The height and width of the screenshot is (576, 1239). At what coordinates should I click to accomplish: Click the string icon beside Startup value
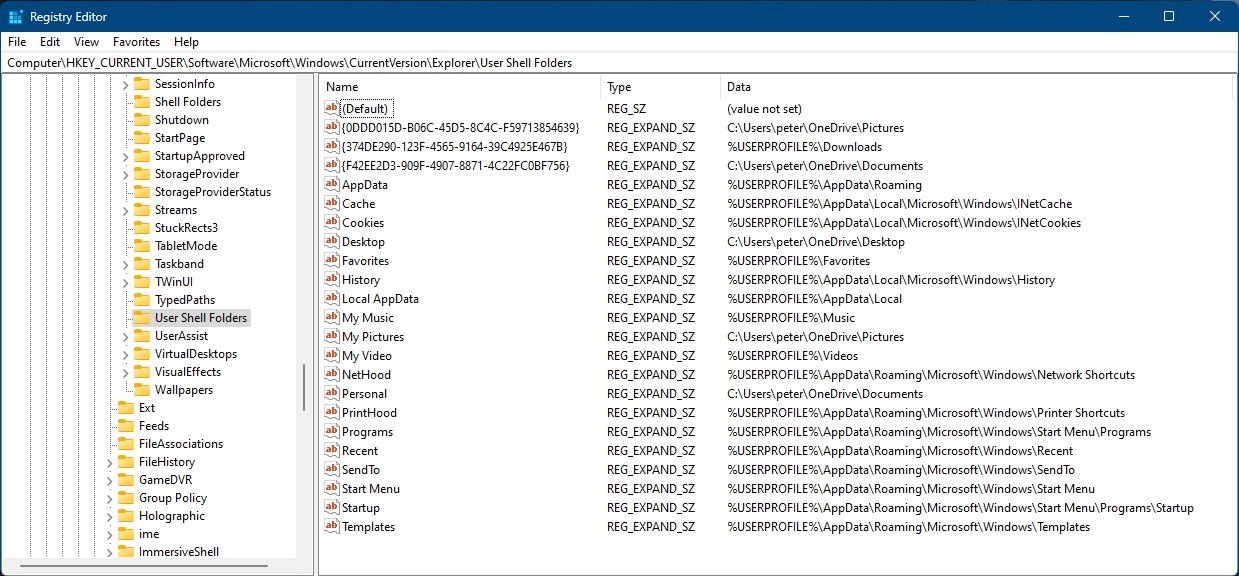(332, 507)
